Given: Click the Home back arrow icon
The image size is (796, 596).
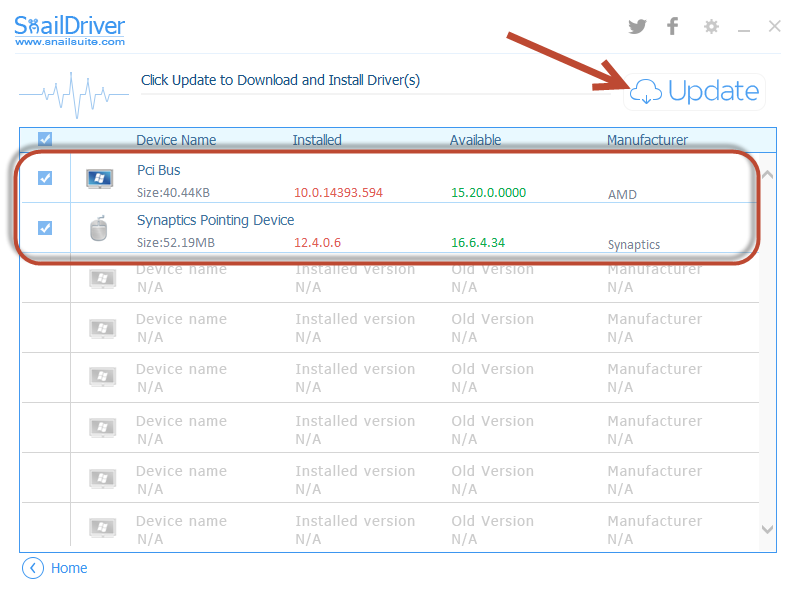Looking at the screenshot, I should 33,568.
